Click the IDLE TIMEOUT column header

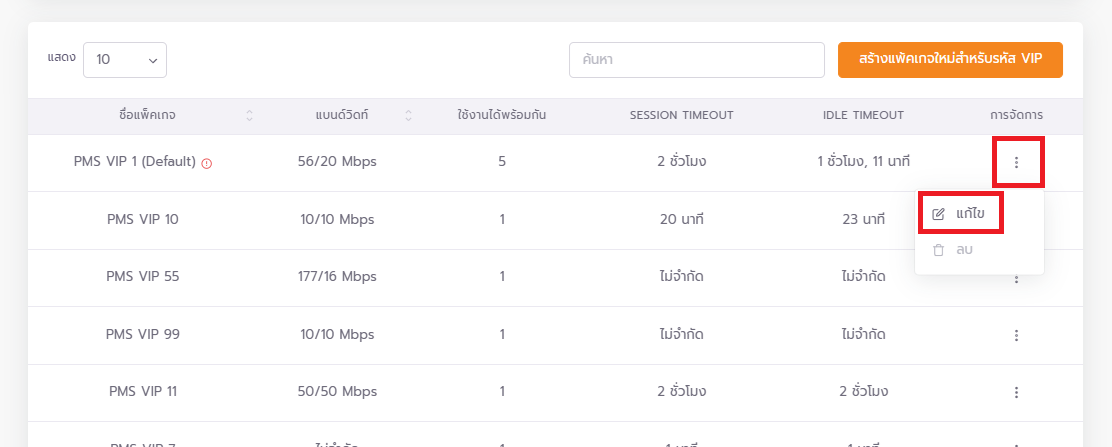(x=863, y=116)
